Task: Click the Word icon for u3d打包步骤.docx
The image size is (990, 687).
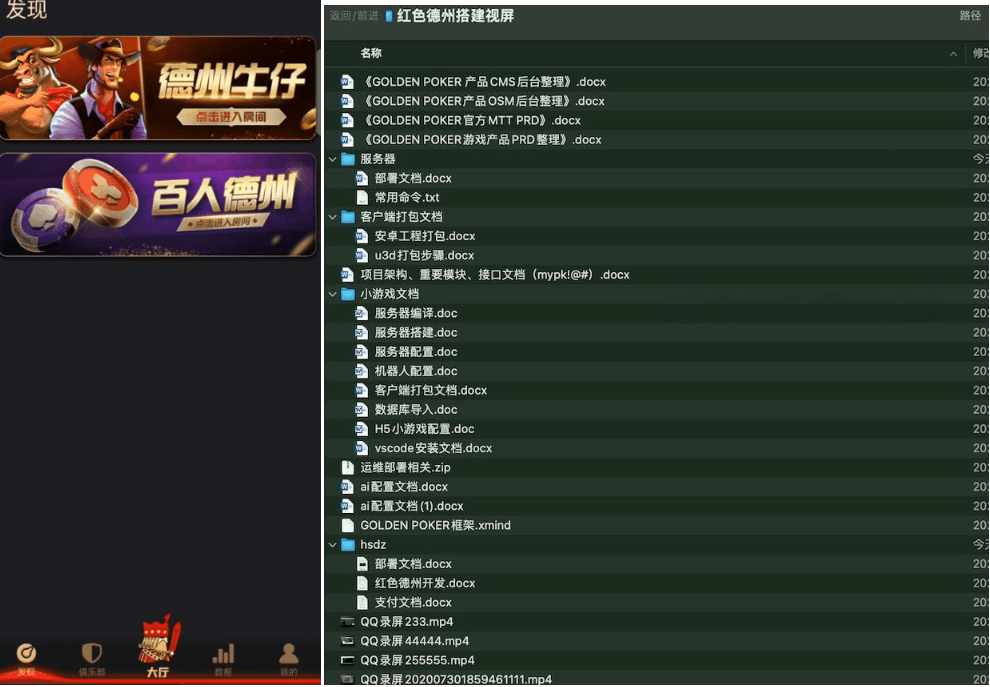Action: (x=361, y=256)
